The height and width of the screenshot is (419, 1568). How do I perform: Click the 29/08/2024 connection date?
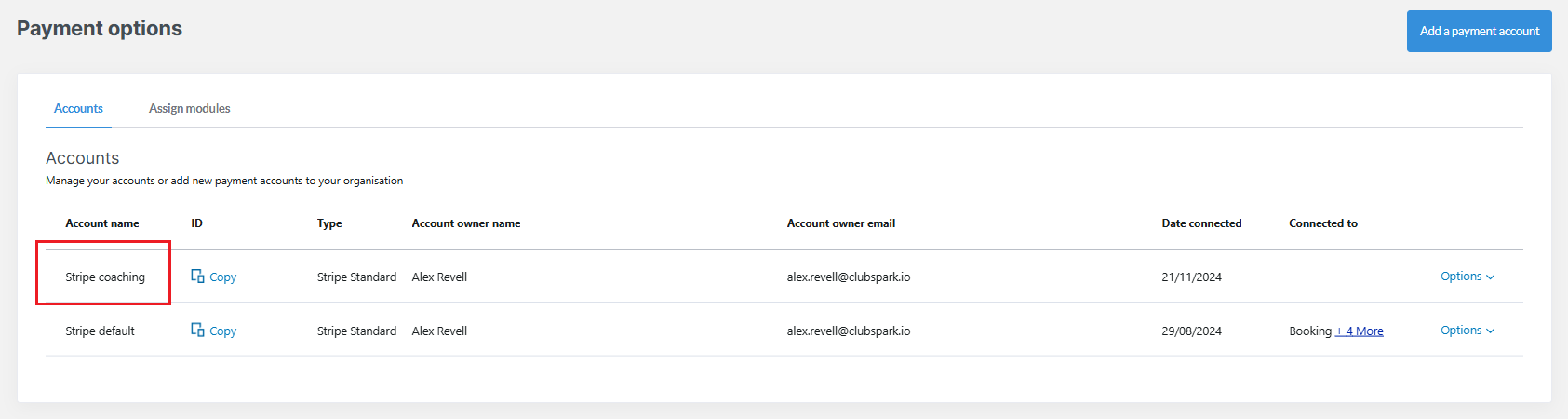point(1191,331)
